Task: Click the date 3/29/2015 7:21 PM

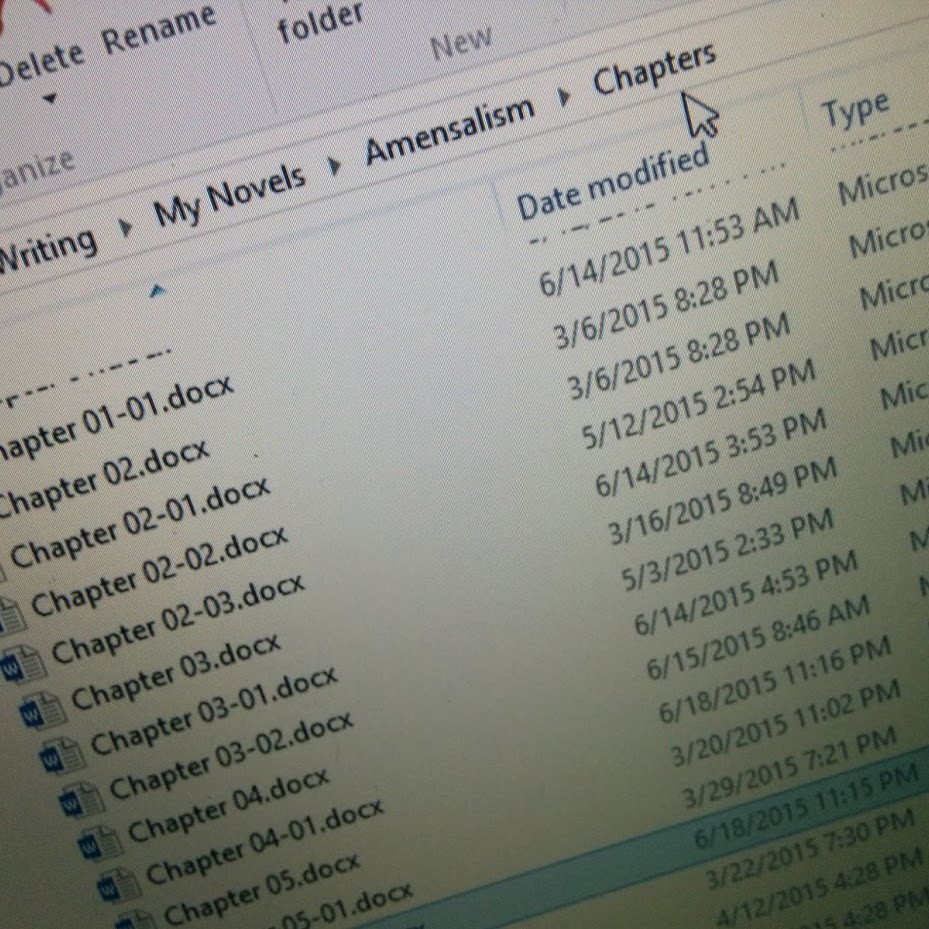Action: (788, 768)
